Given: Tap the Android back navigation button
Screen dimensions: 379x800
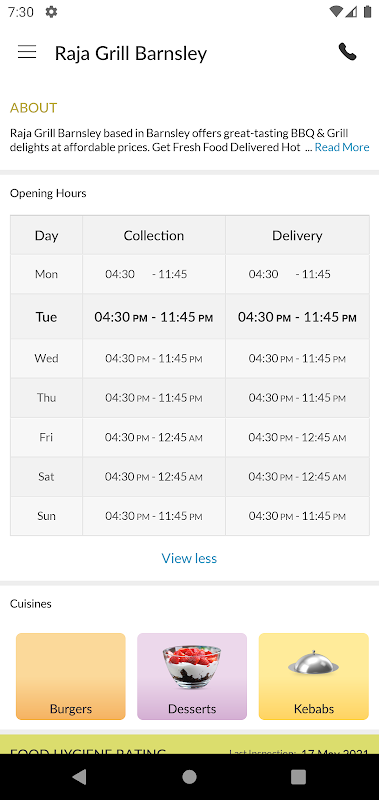Looking at the screenshot, I should coord(79,777).
